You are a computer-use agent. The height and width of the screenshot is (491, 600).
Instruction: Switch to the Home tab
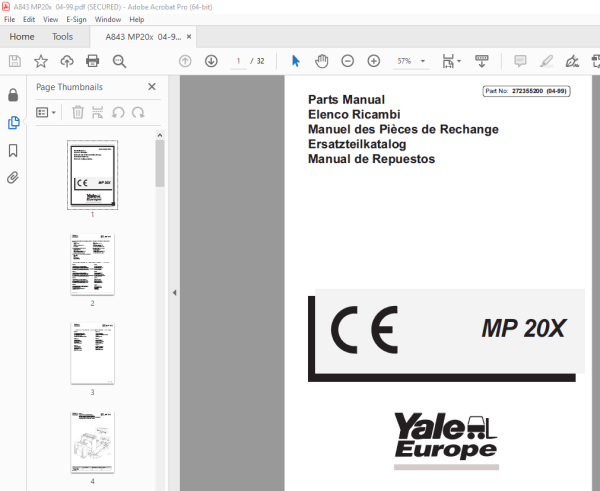[x=22, y=37]
